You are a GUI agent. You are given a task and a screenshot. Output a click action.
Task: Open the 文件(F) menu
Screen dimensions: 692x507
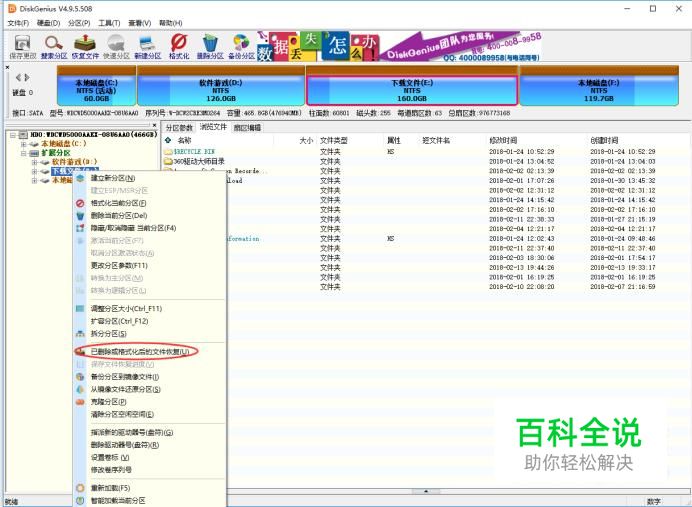[x=18, y=23]
